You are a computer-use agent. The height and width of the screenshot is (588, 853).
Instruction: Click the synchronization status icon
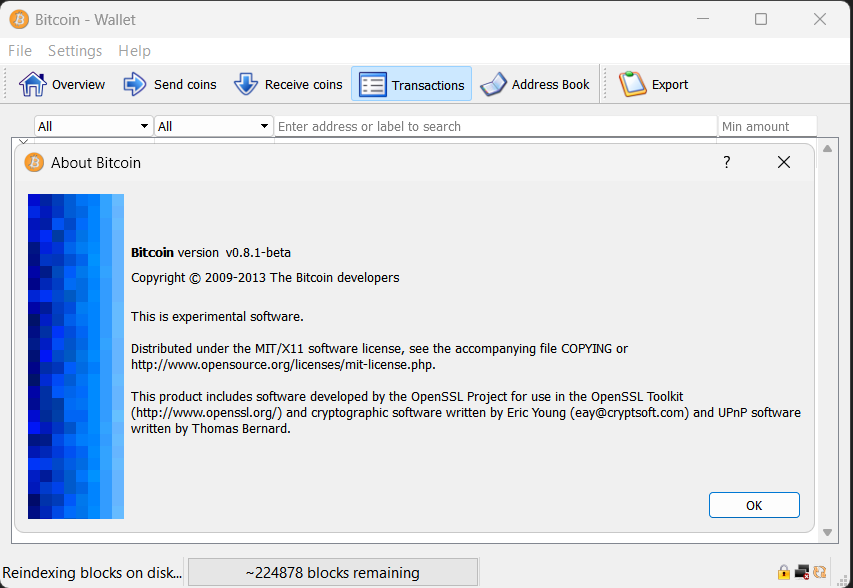[819, 572]
